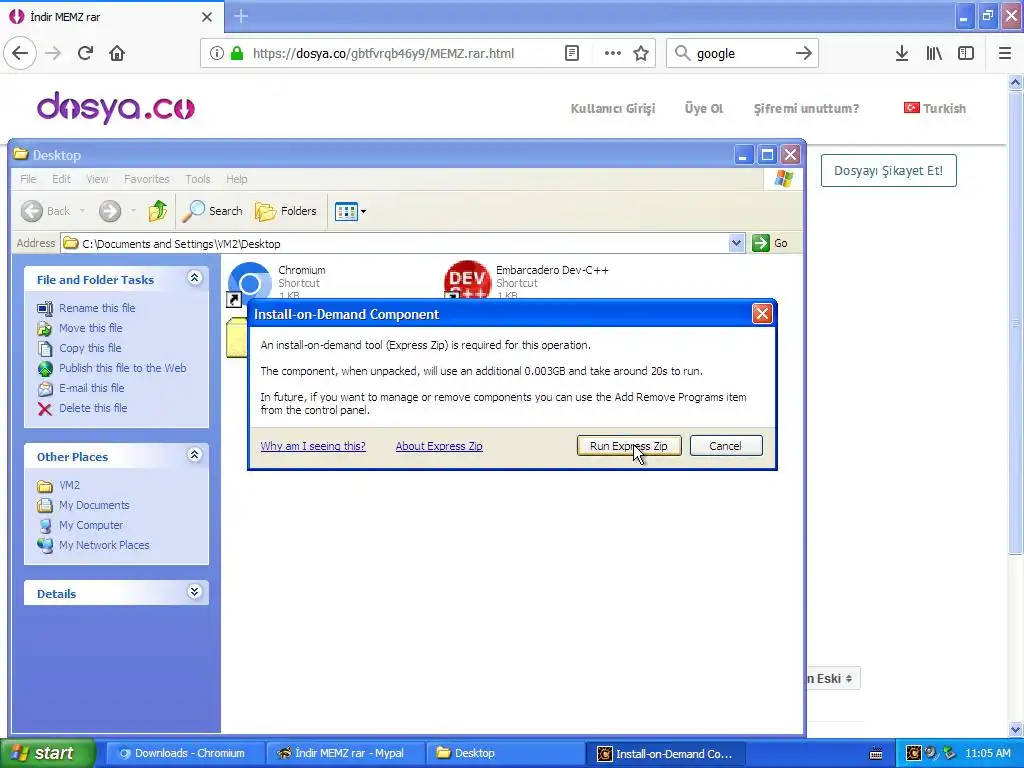Expand the Explorer address bar dropdown

click(736, 244)
